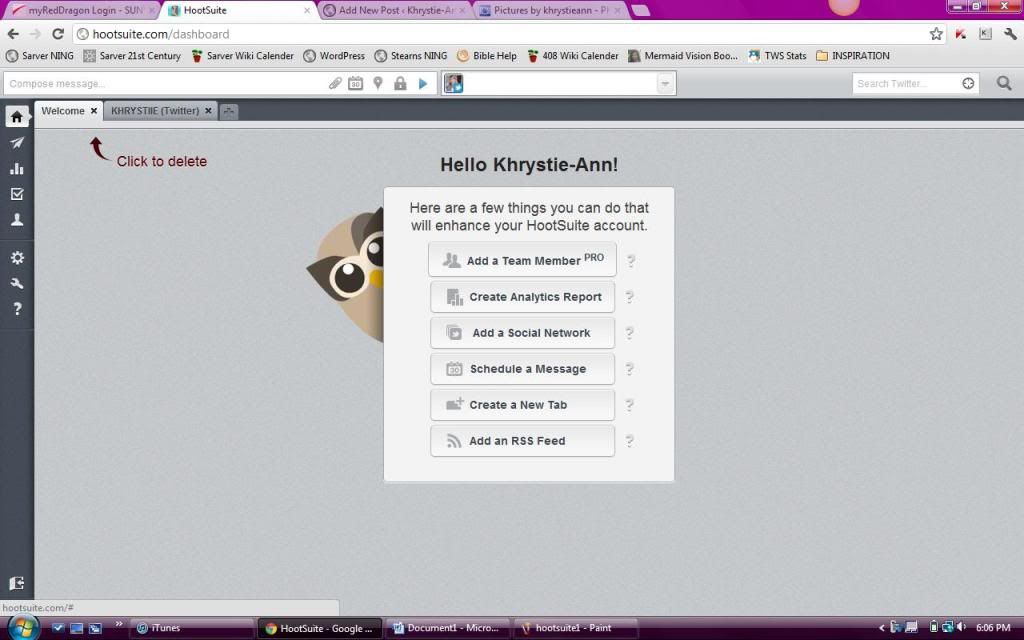The width and height of the screenshot is (1024, 640).
Task: Click help icon beside Add an RSS Feed
Action: point(630,441)
